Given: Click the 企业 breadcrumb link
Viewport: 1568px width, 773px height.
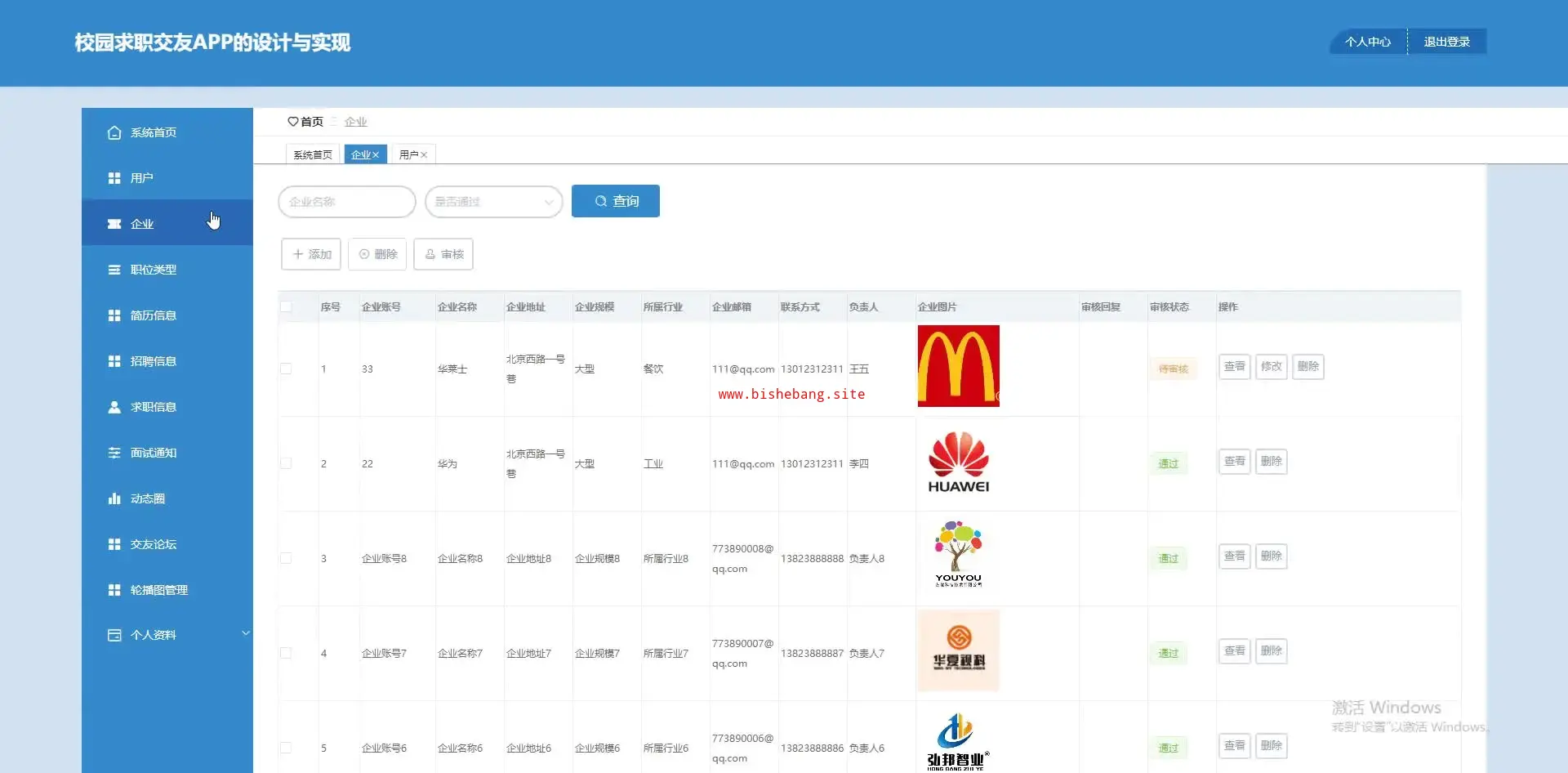Looking at the screenshot, I should pos(355,122).
